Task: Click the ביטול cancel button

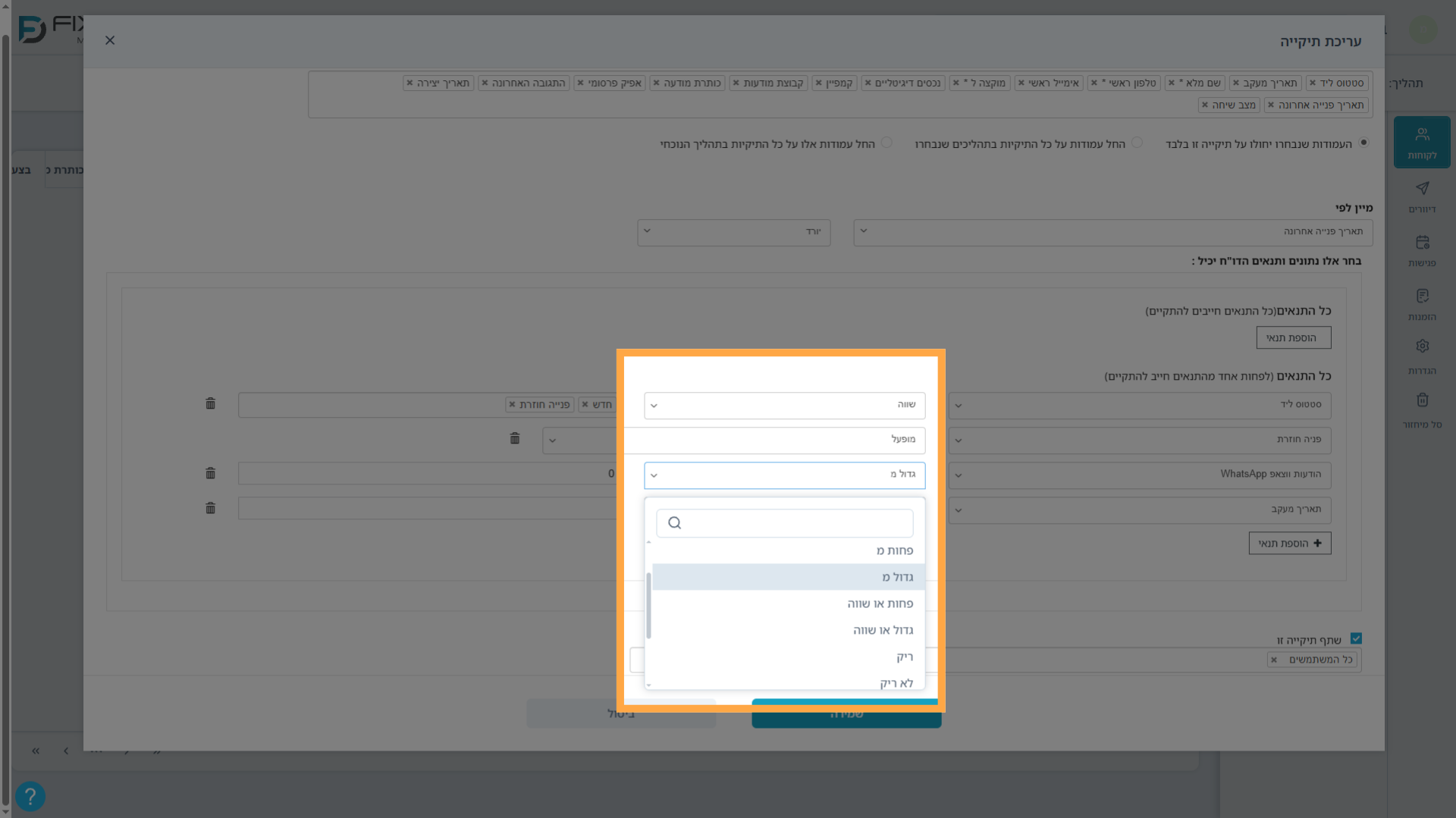Action: [621, 713]
